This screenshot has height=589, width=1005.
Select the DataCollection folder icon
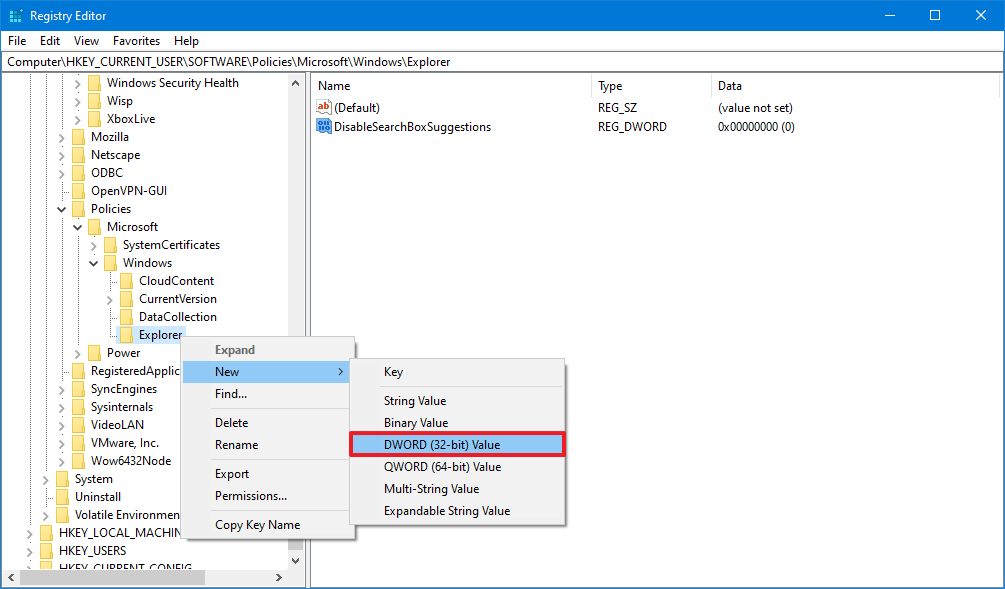tap(126, 317)
